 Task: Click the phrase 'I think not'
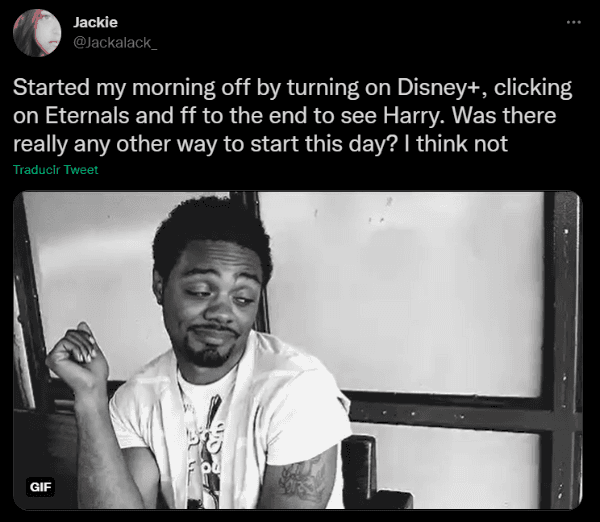[456, 144]
